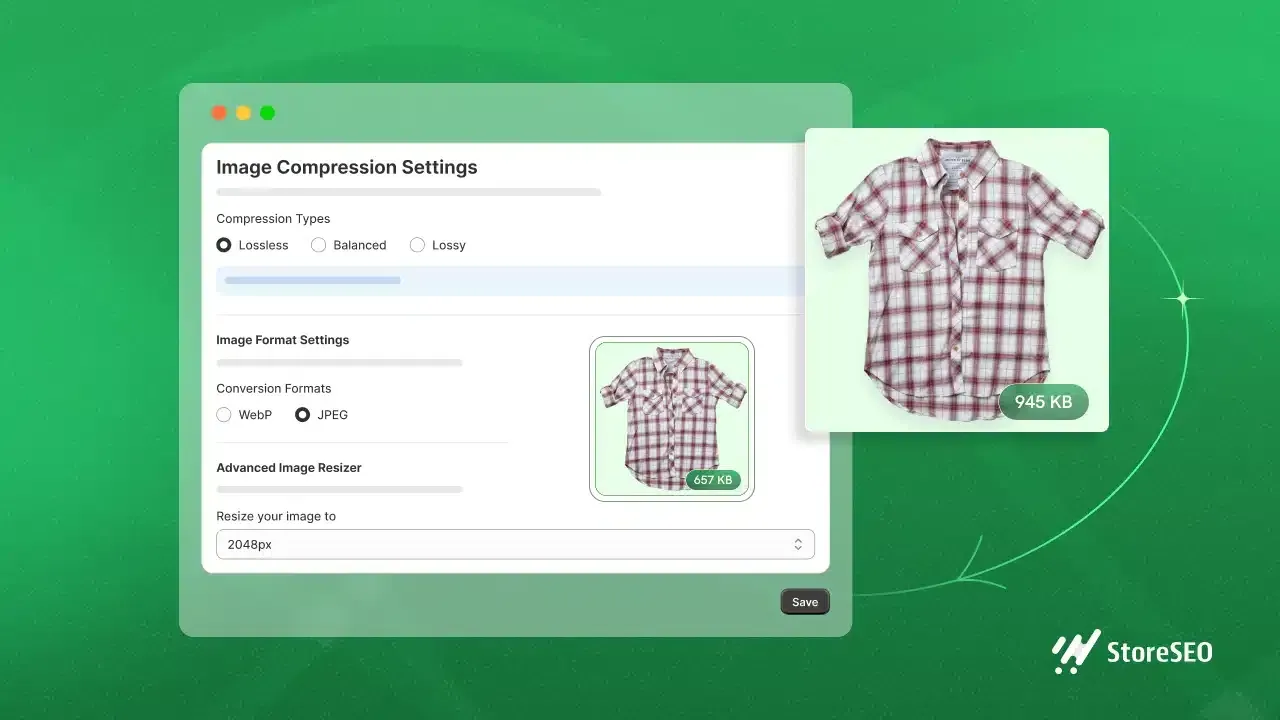The image size is (1280, 720).
Task: Click the Image Format Settings heading
Action: pyautogui.click(x=283, y=340)
